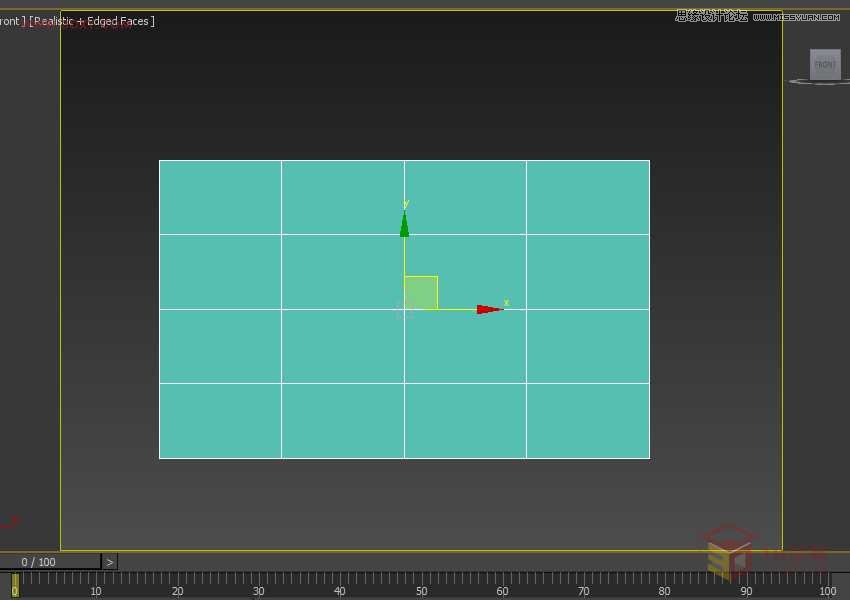This screenshot has height=600, width=850.
Task: Click the gizmo origin pivot point
Action: tap(404, 309)
